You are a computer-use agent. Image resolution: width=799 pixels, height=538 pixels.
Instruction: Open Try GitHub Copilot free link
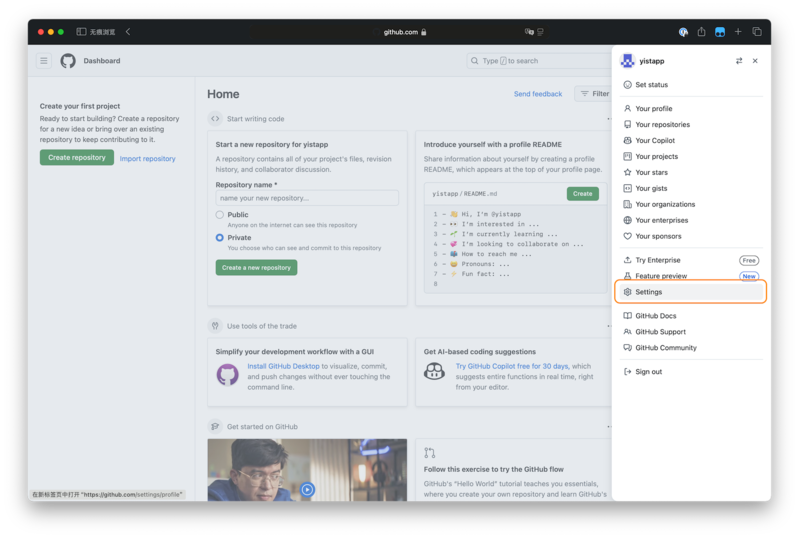coord(512,366)
